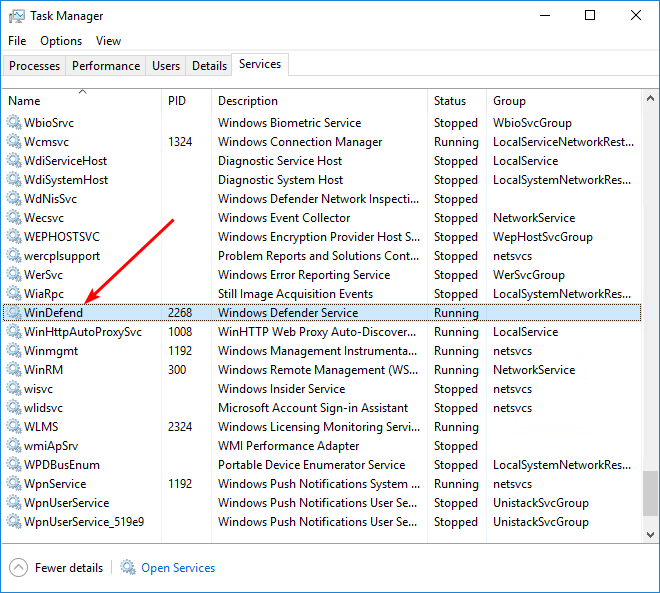Click PID 2324 cell
The image size is (660, 593).
point(180,427)
